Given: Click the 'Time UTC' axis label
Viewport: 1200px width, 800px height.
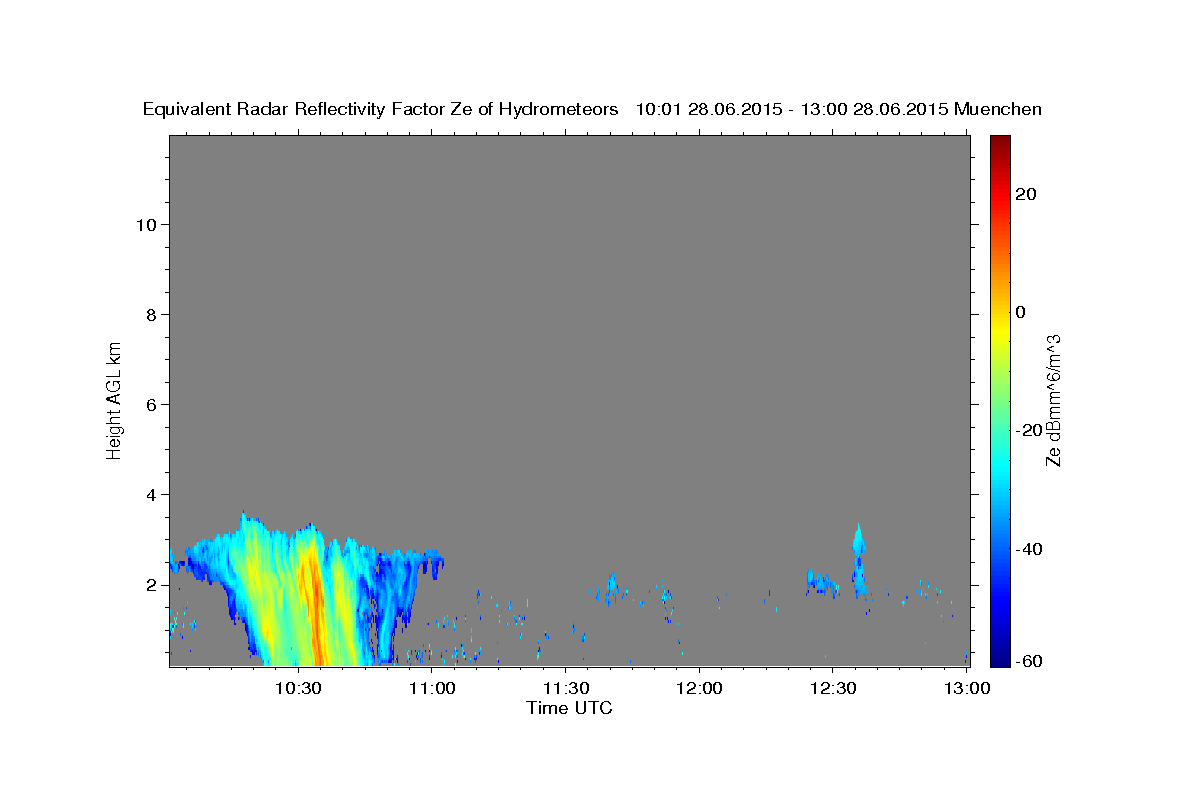Looking at the screenshot, I should (569, 708).
